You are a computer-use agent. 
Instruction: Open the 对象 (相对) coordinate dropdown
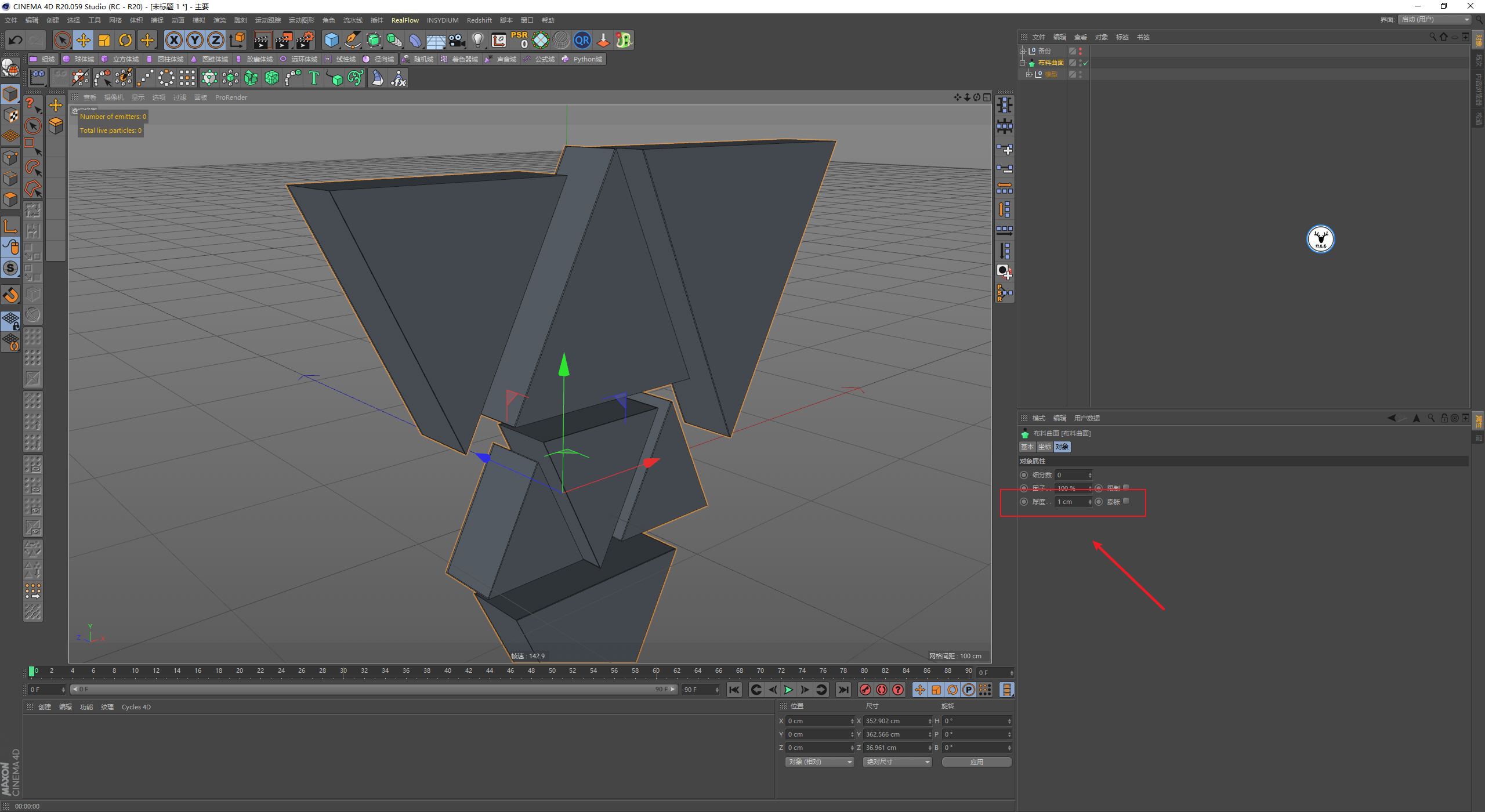(820, 762)
